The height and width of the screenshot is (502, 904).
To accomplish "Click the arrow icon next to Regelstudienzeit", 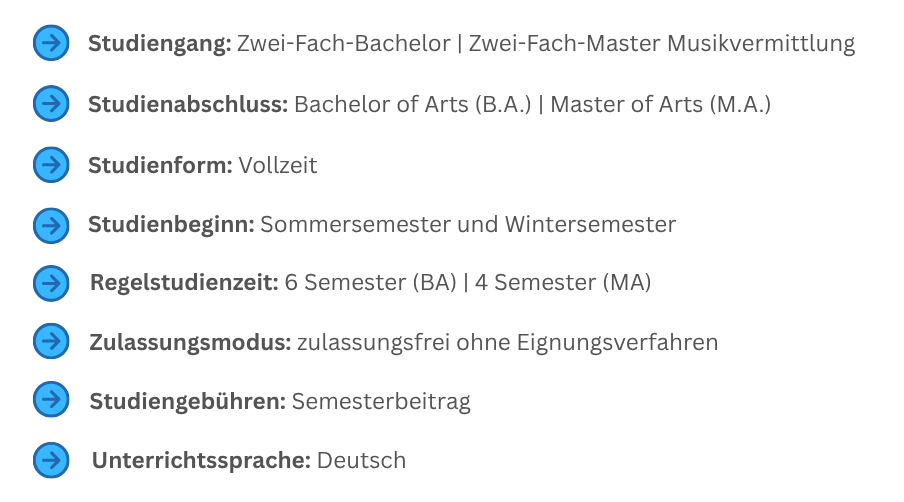I will coord(51,283).
